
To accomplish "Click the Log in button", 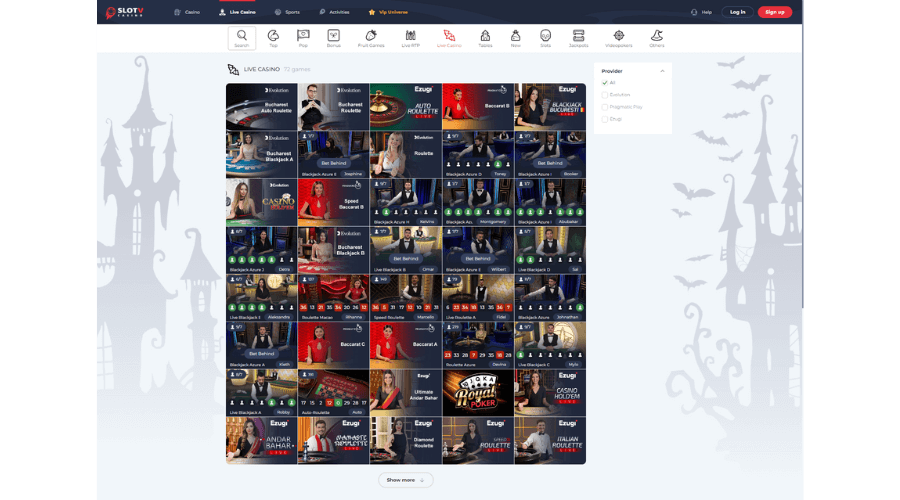I will tap(738, 12).
